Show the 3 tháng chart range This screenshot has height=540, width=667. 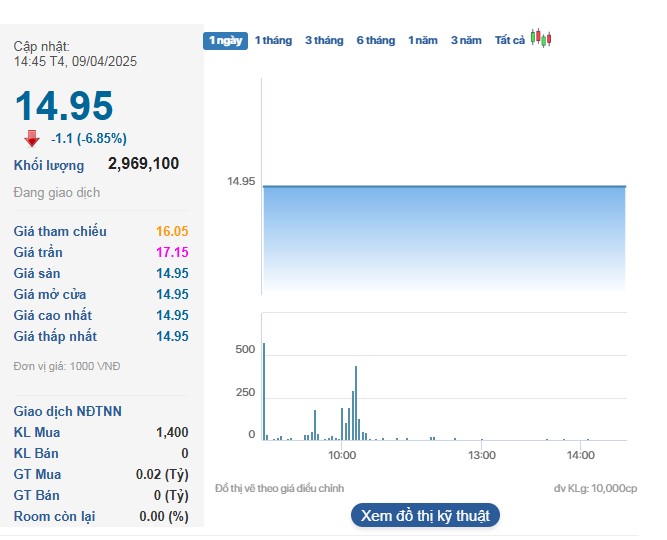point(324,40)
